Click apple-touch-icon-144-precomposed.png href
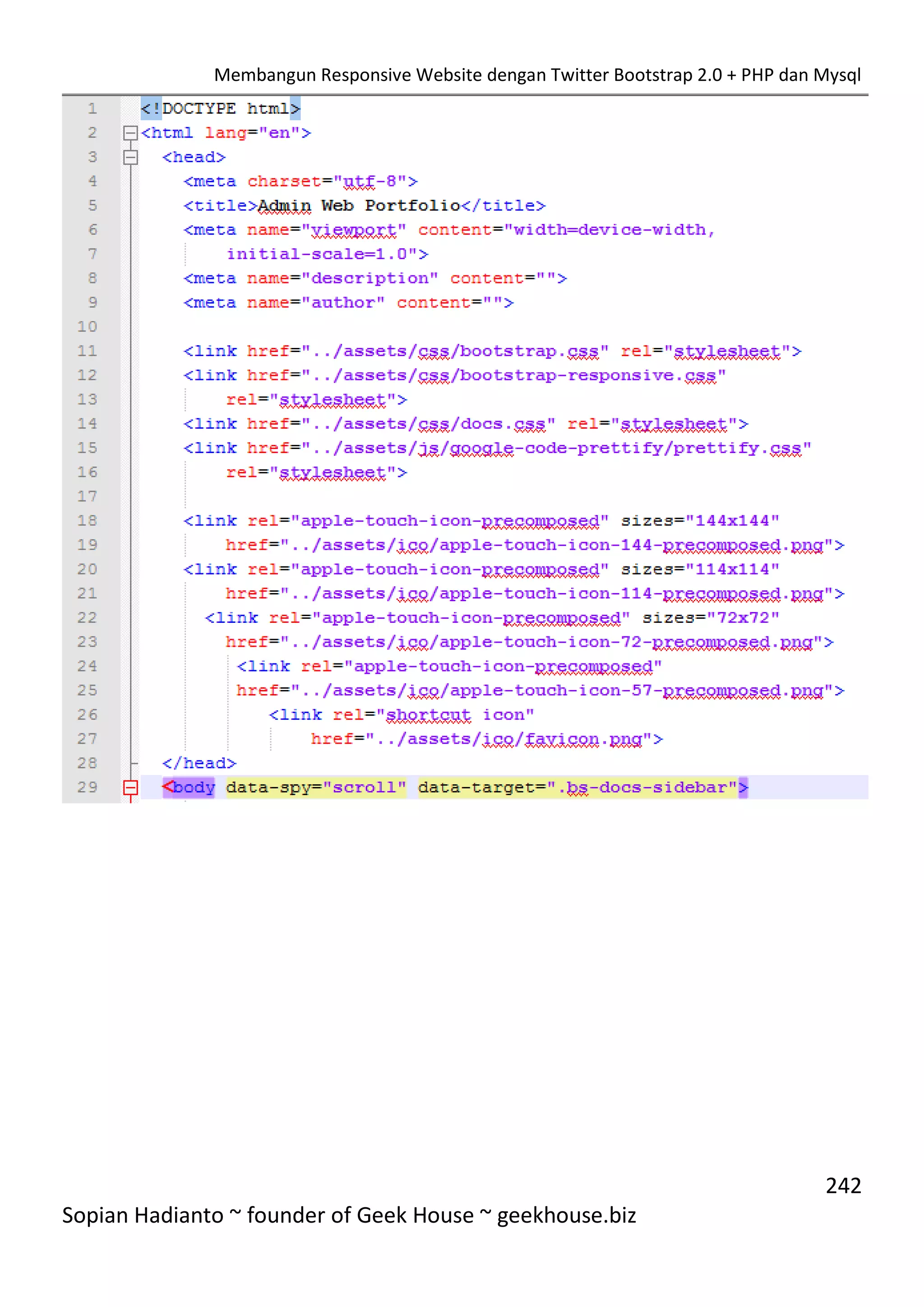This screenshot has width=924, height=1307. pyautogui.click(x=535, y=545)
